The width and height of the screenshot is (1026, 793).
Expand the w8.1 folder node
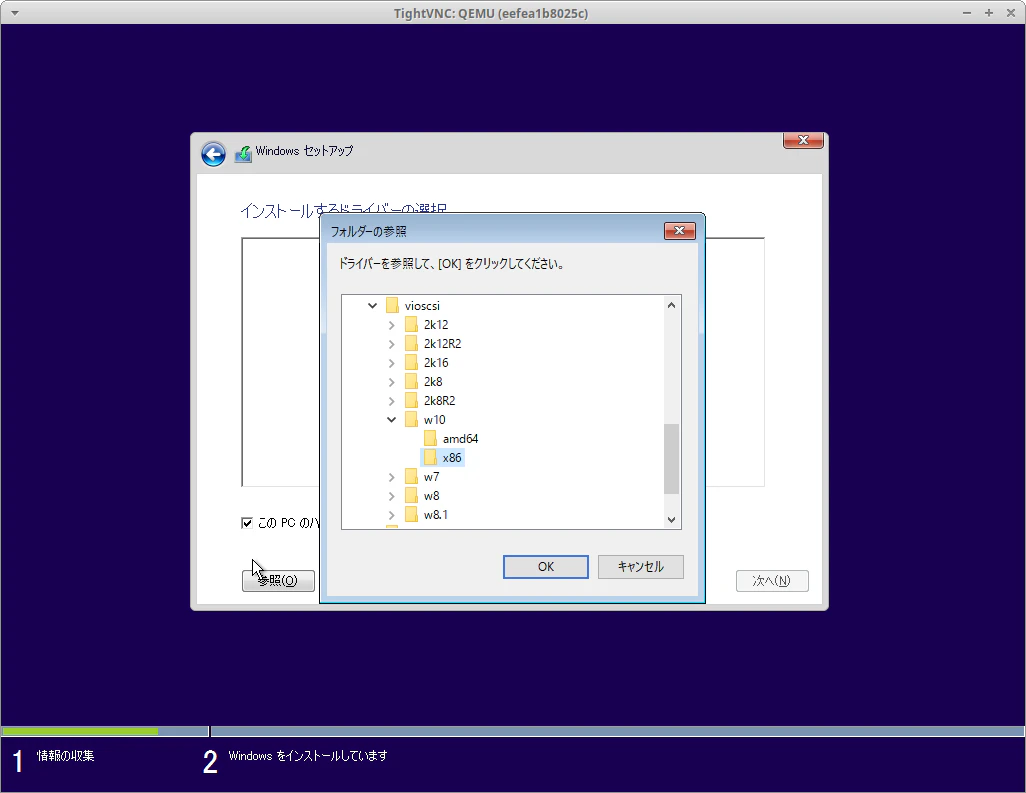point(391,515)
